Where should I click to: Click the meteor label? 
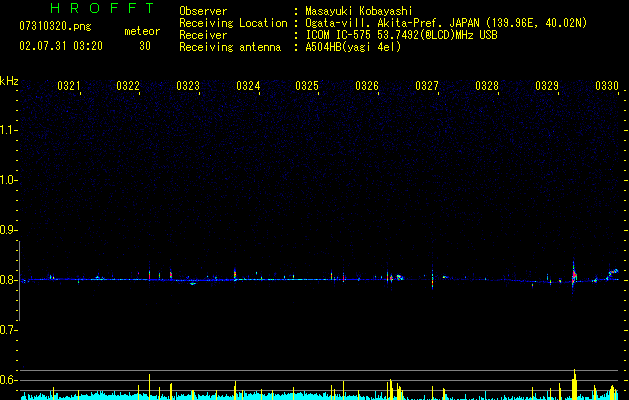coord(142,31)
